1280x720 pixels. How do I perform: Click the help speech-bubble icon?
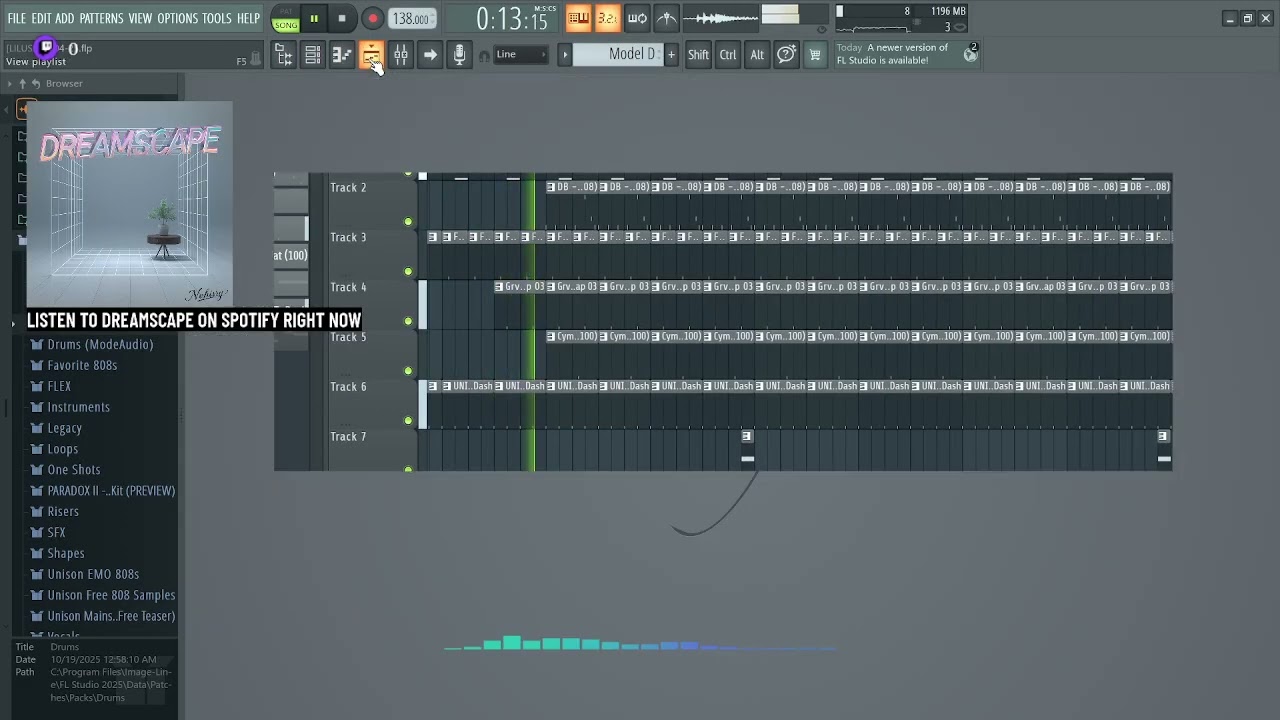786,55
